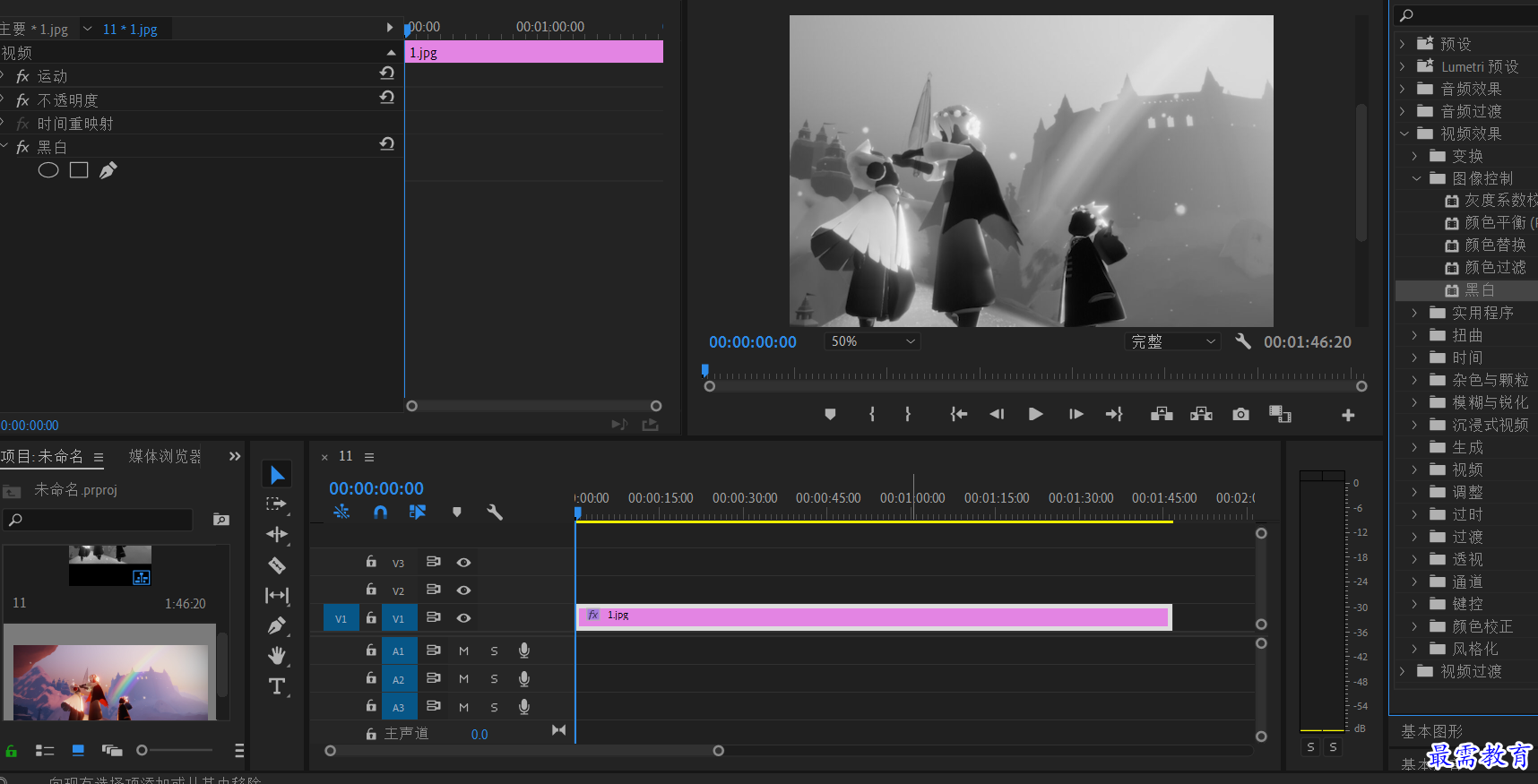Select the 项目:未命名 panel tab
The height and width of the screenshot is (784, 1538).
[x=42, y=456]
